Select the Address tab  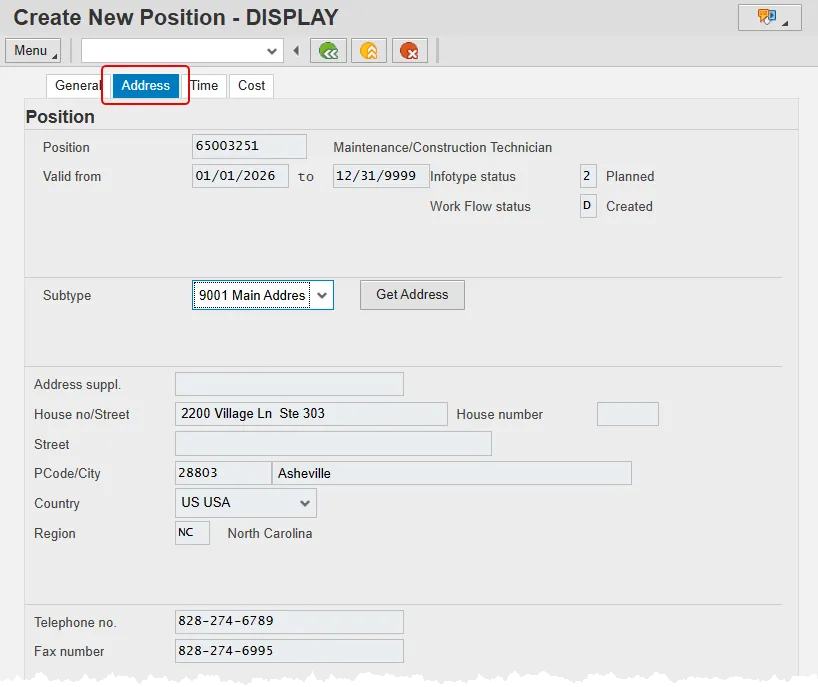click(x=146, y=86)
